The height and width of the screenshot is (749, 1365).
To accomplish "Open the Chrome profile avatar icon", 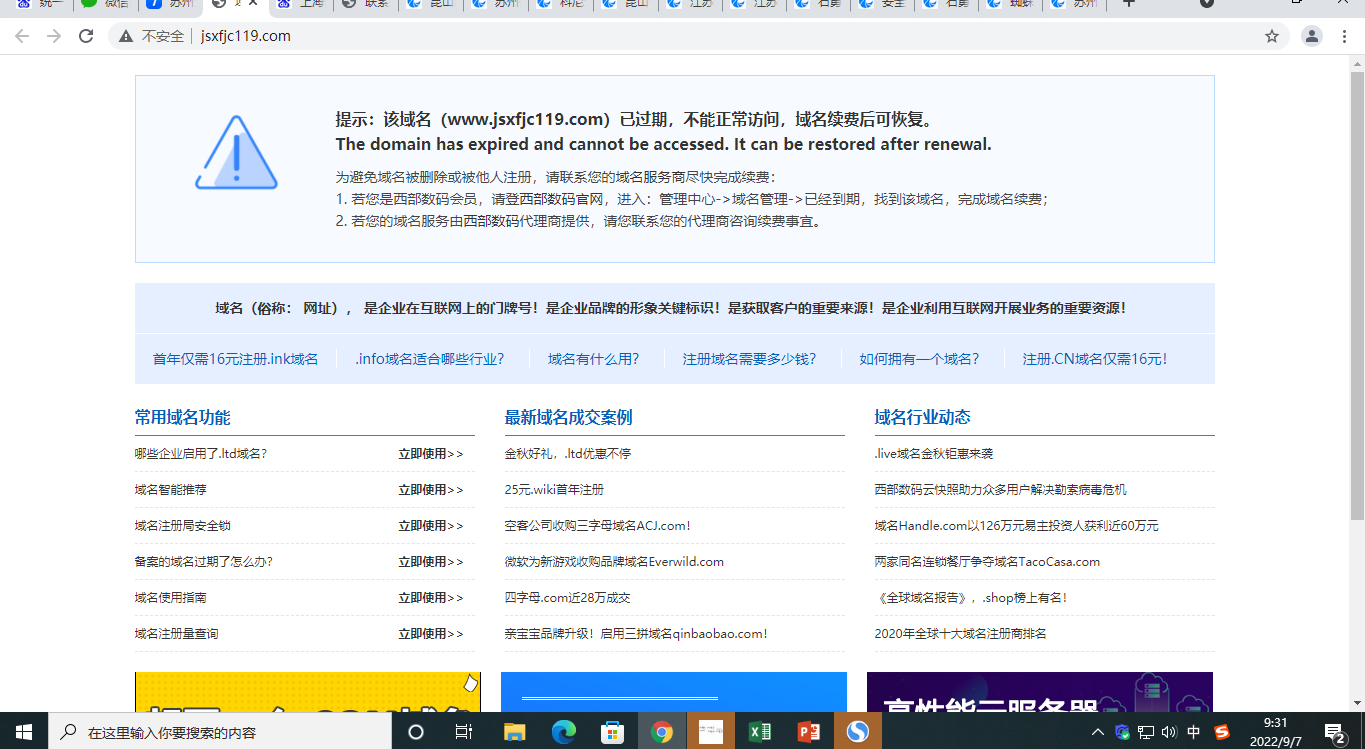I will click(1312, 36).
